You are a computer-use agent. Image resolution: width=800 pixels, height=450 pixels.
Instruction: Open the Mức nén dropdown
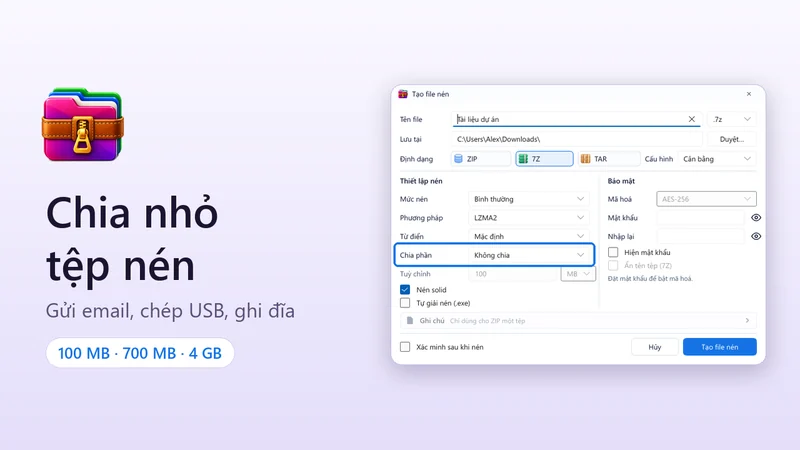529,199
